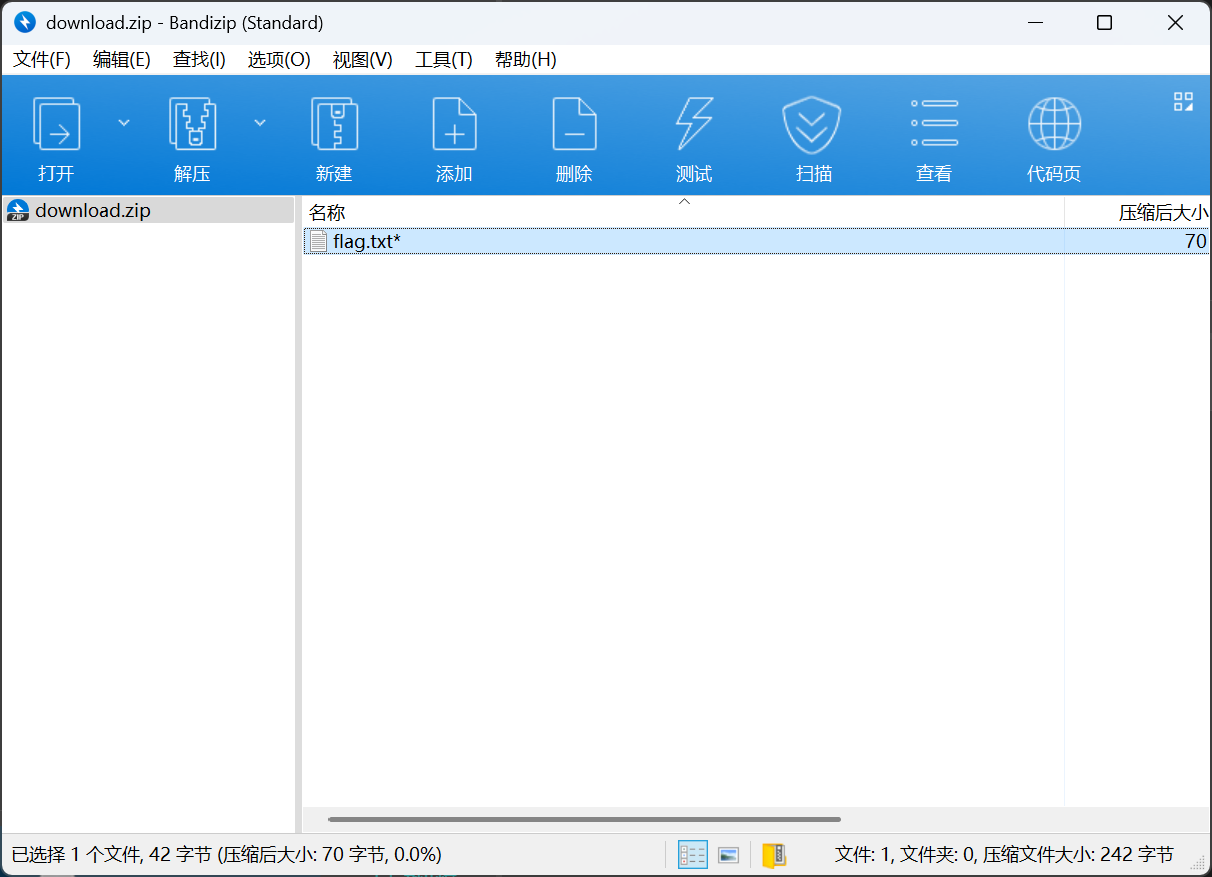The image size is (1212, 877).
Task: Select the flag.txt* file row
Action: (756, 241)
